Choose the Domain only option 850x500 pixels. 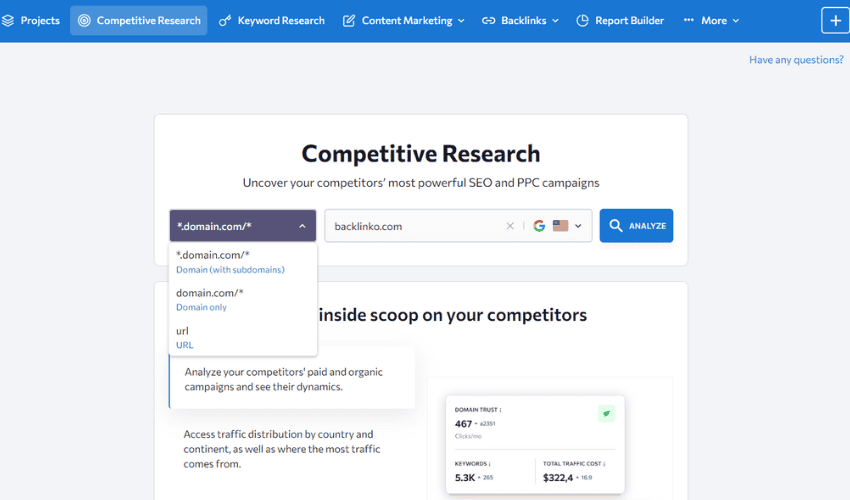pos(242,299)
